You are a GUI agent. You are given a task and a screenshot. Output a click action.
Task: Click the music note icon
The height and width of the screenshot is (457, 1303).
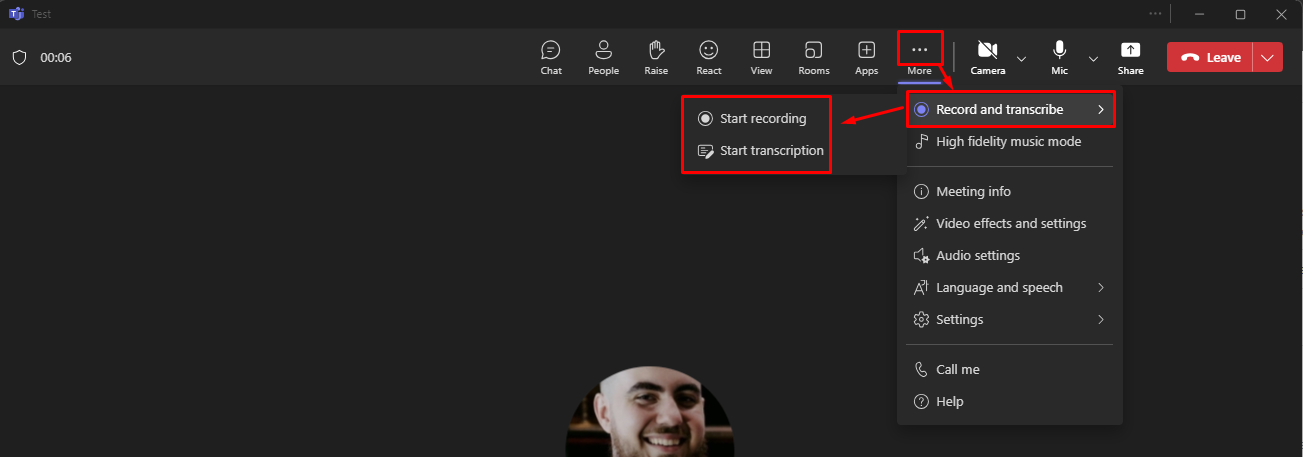(x=921, y=141)
